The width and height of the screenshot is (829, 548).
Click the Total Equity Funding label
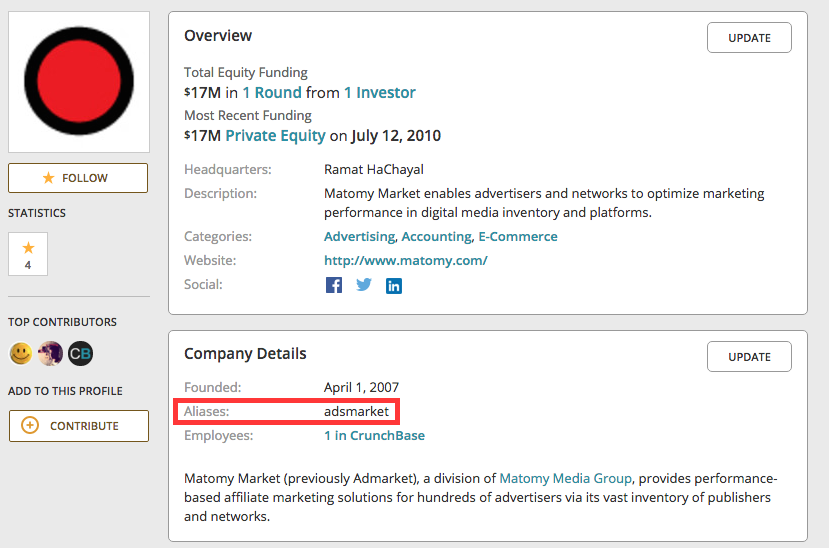[246, 72]
